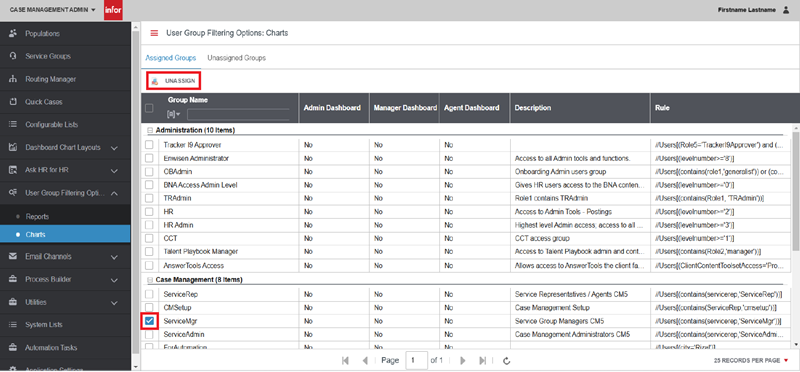Click the Group Name filter field
The height and width of the screenshot is (372, 800).
(x=238, y=115)
